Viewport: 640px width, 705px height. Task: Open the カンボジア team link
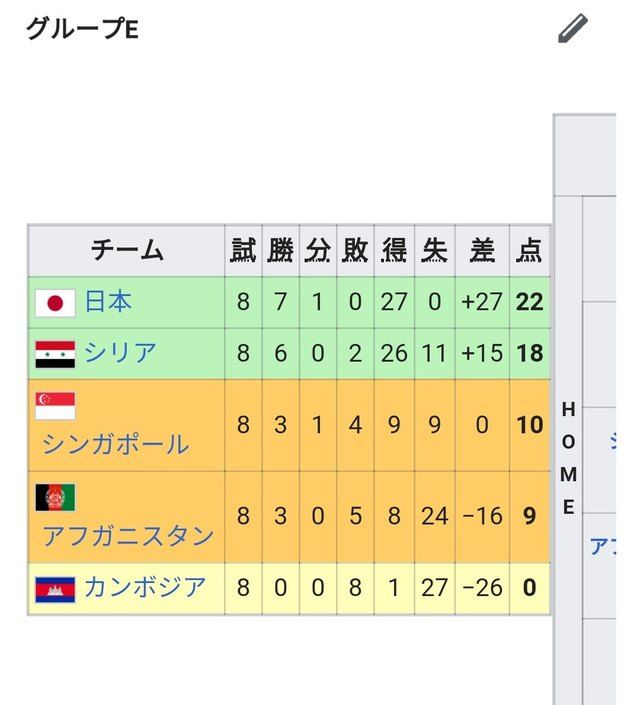point(145,588)
